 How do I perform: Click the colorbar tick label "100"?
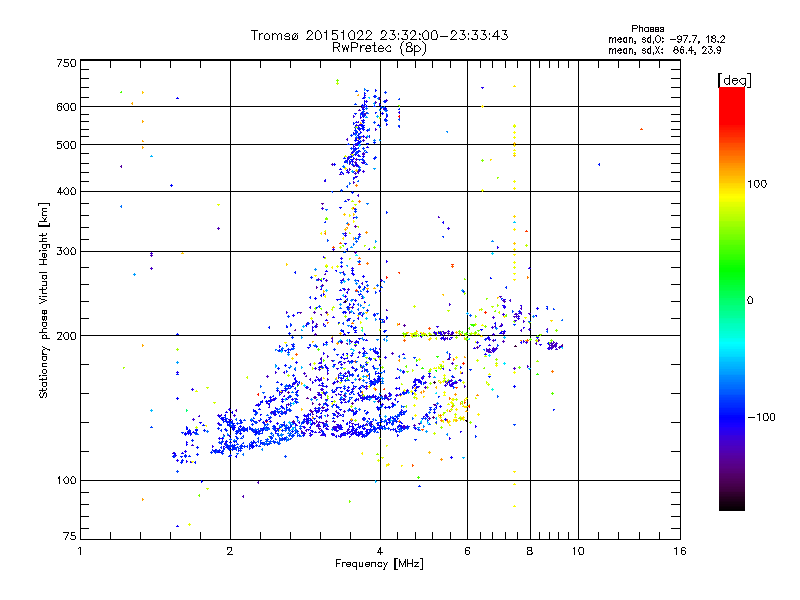(757, 184)
